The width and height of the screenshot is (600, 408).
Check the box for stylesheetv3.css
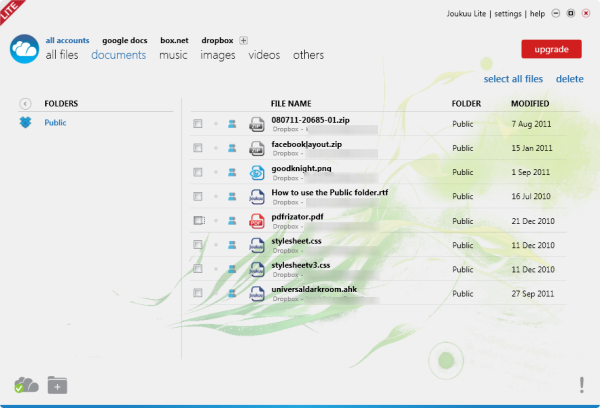point(197,269)
